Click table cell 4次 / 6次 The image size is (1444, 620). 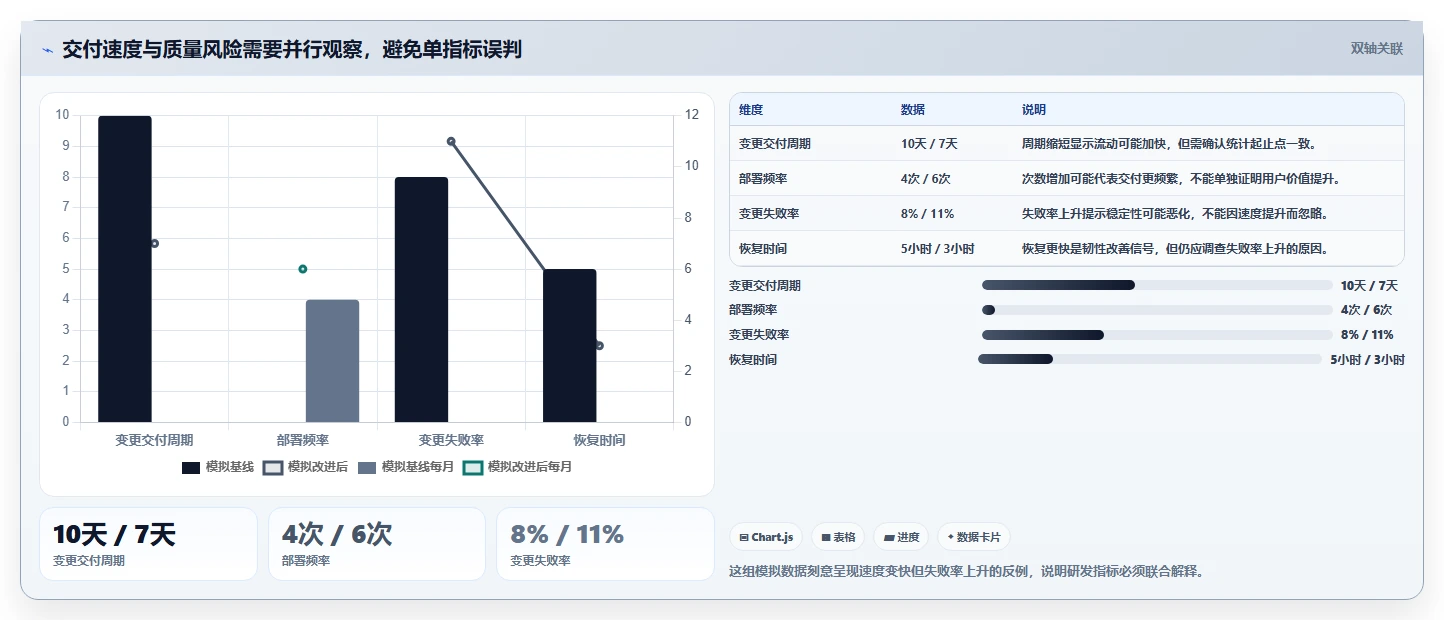point(926,179)
